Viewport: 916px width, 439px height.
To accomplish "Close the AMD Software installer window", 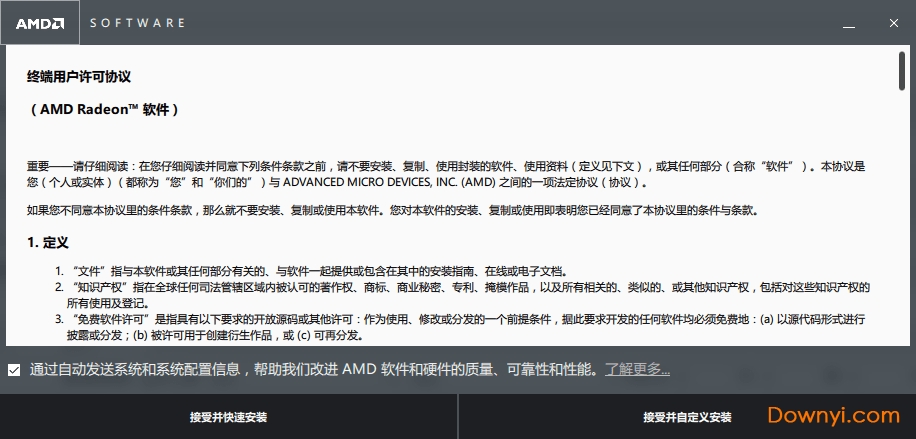I will pos(894,23).
